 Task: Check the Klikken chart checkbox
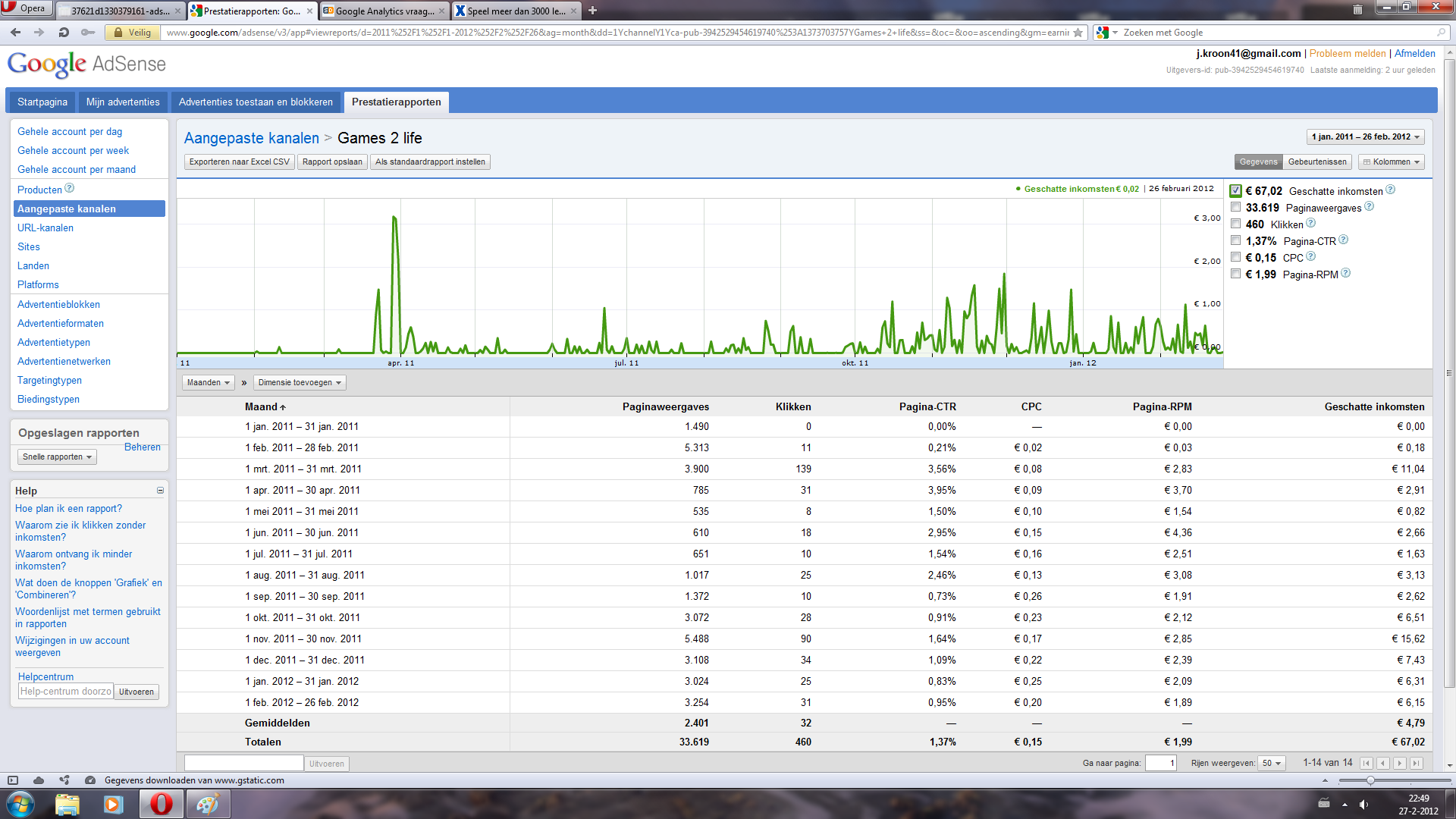(1236, 224)
